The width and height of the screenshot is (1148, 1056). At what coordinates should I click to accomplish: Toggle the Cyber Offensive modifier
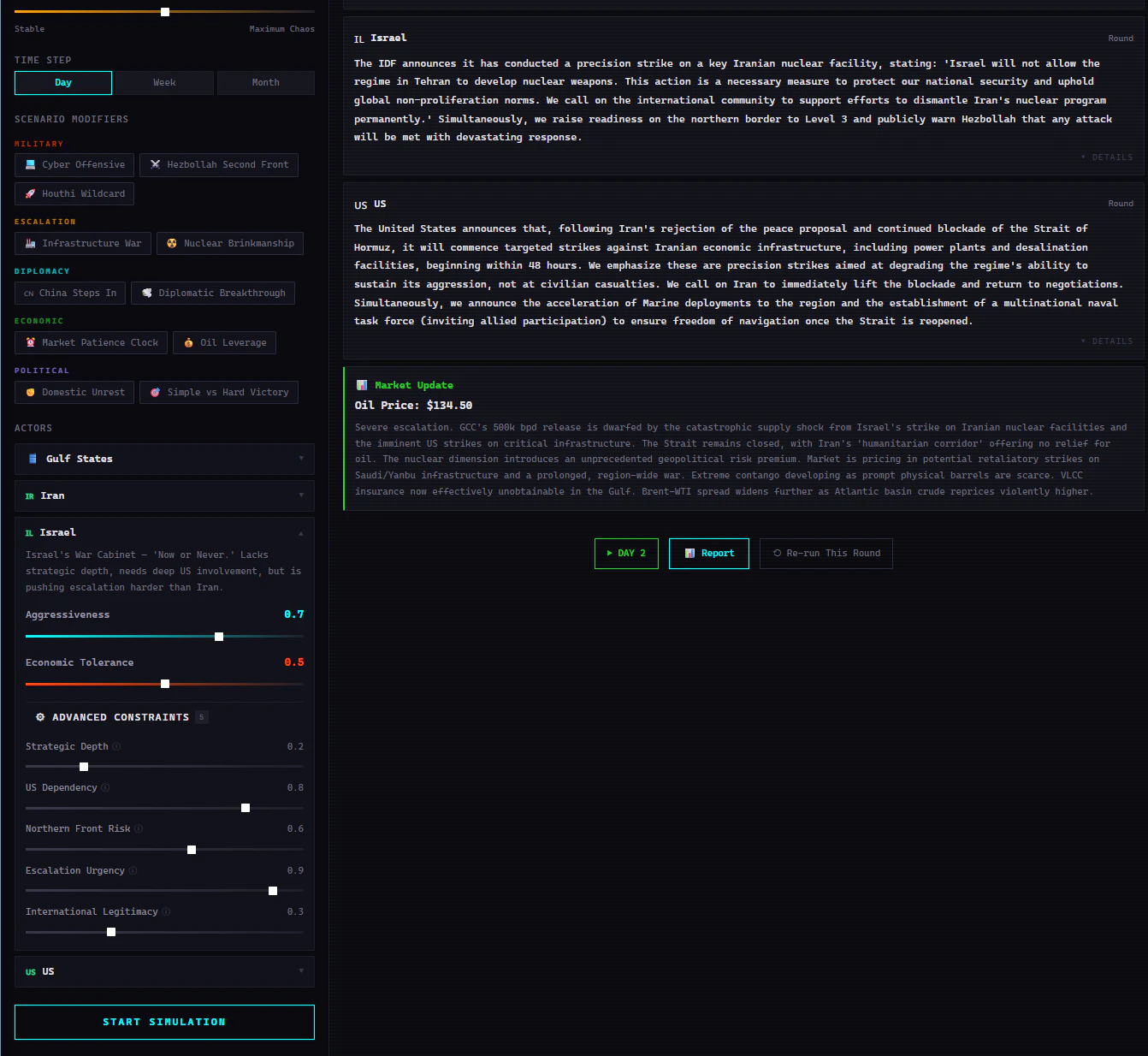pyautogui.click(x=74, y=165)
